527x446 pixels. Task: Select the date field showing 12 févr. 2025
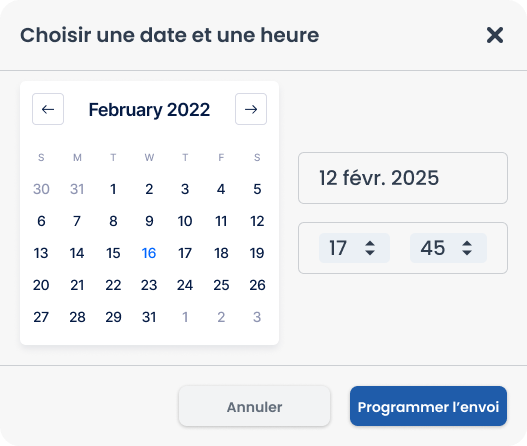click(403, 178)
